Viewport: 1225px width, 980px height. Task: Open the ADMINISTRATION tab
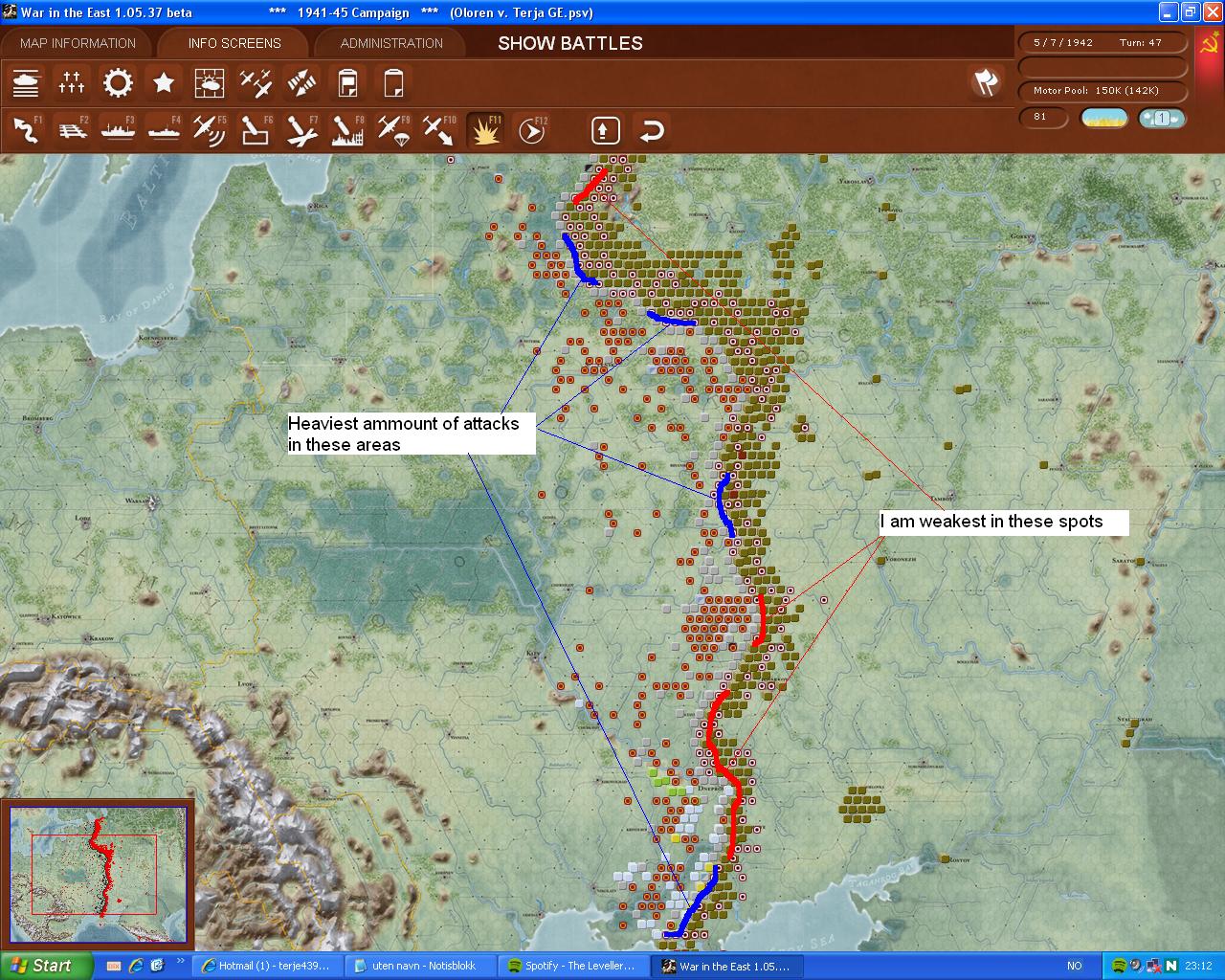click(x=391, y=43)
